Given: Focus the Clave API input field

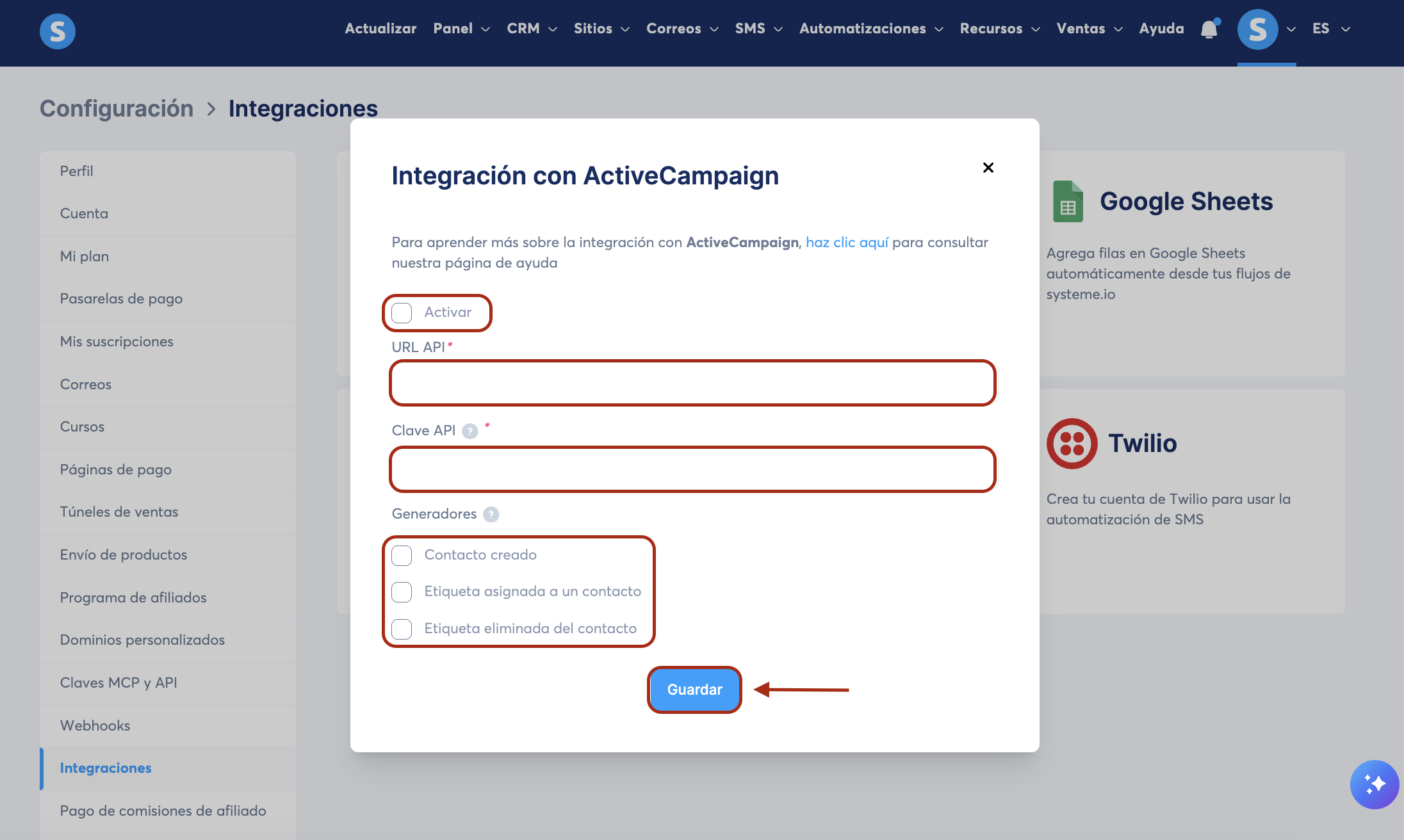Looking at the screenshot, I should click(x=693, y=470).
